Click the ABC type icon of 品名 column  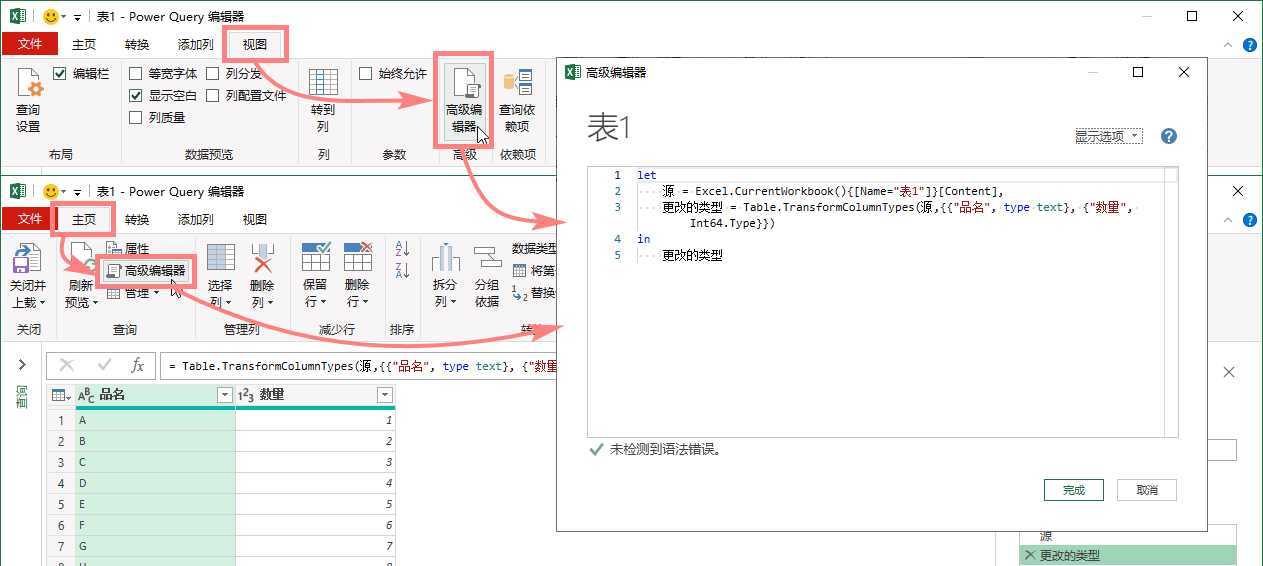coord(86,396)
